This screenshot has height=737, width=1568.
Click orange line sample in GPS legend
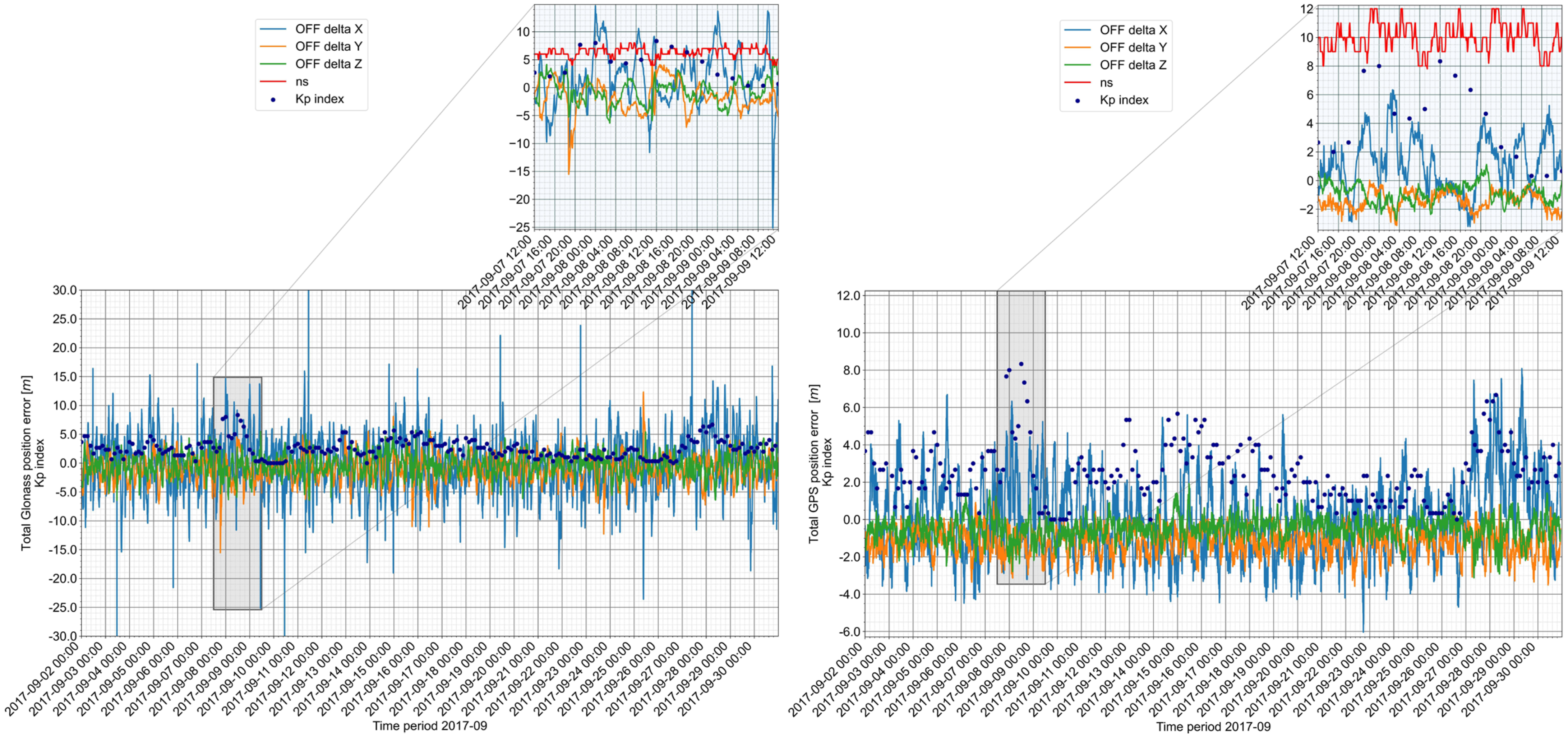tap(1078, 47)
